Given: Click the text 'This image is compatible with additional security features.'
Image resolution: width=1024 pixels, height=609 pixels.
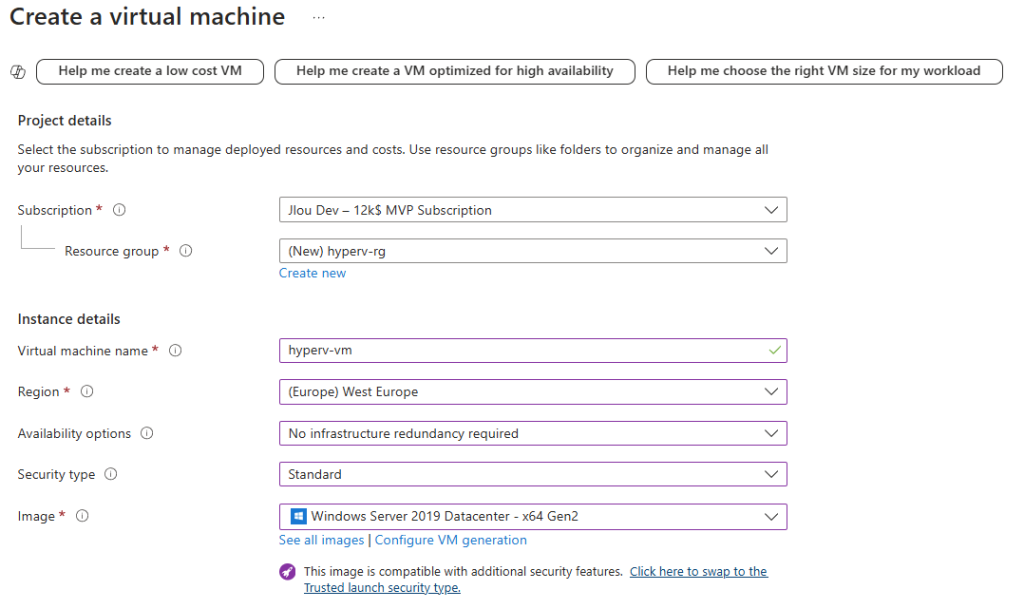Looking at the screenshot, I should [463, 572].
